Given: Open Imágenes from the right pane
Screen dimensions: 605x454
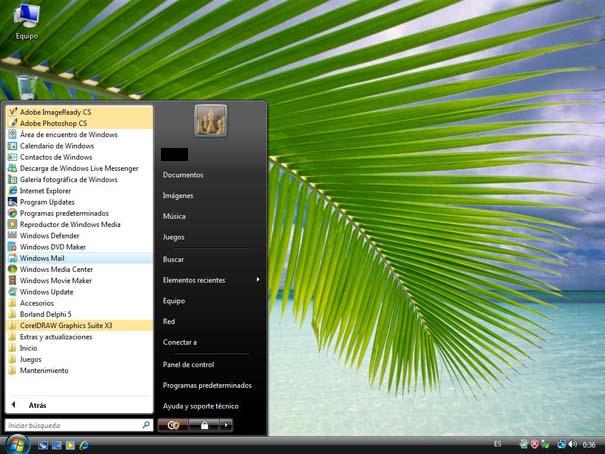Looking at the screenshot, I should [x=178, y=196].
